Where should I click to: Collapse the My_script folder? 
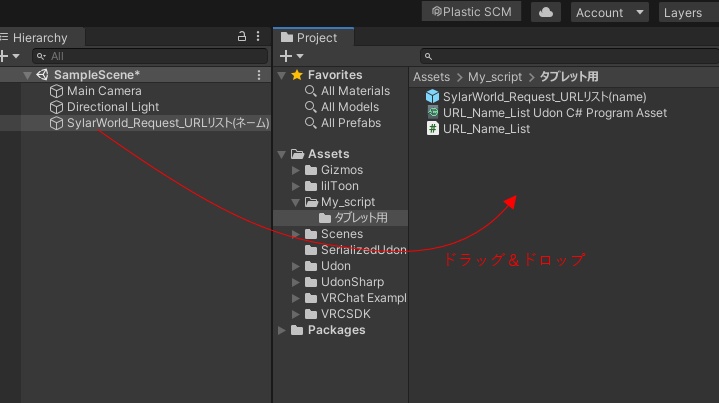(x=296, y=202)
